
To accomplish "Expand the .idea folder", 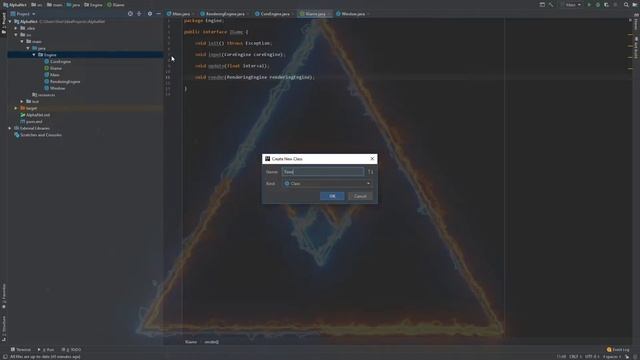I will [x=16, y=28].
